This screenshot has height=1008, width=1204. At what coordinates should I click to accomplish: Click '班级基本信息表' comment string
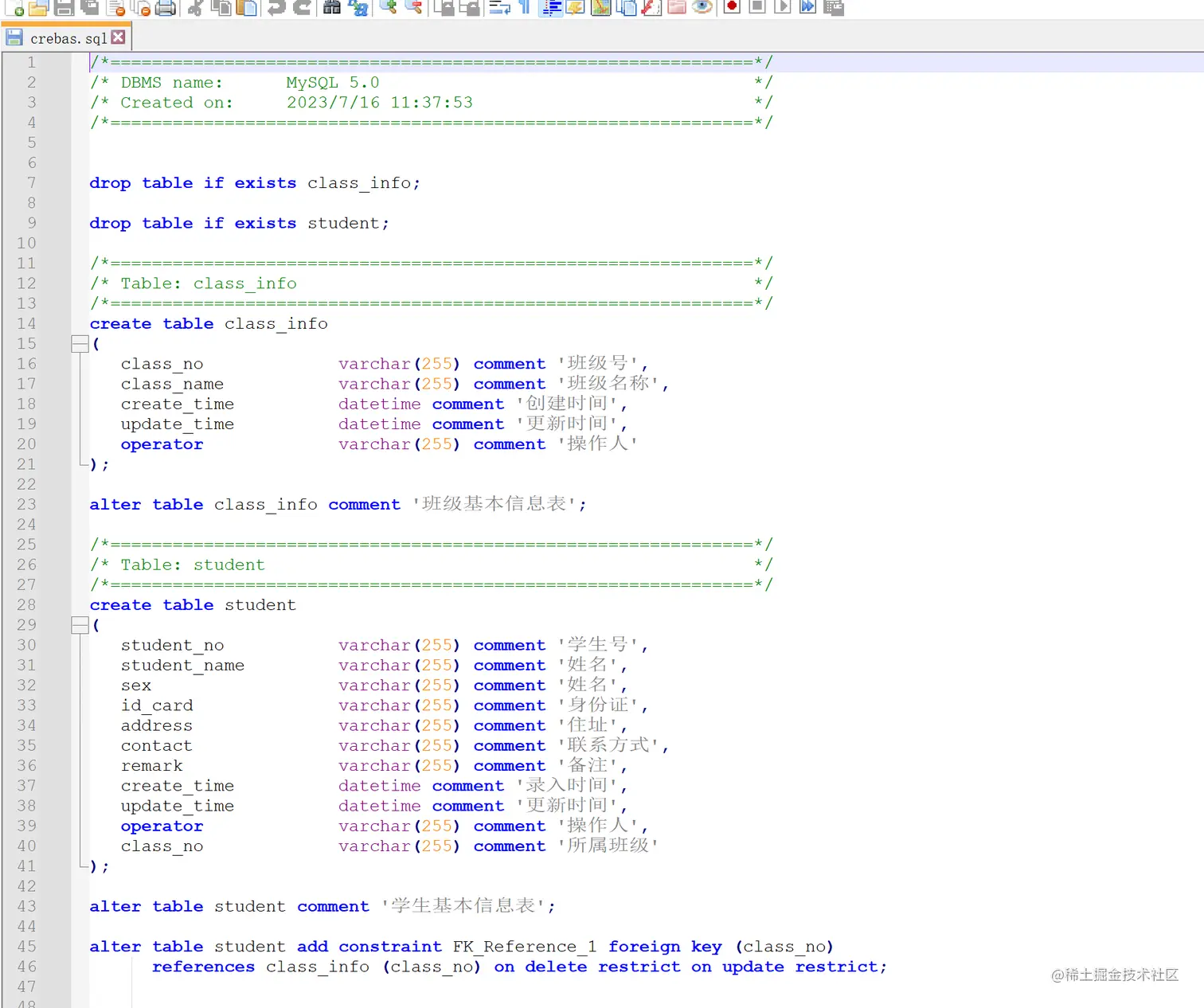(x=494, y=503)
